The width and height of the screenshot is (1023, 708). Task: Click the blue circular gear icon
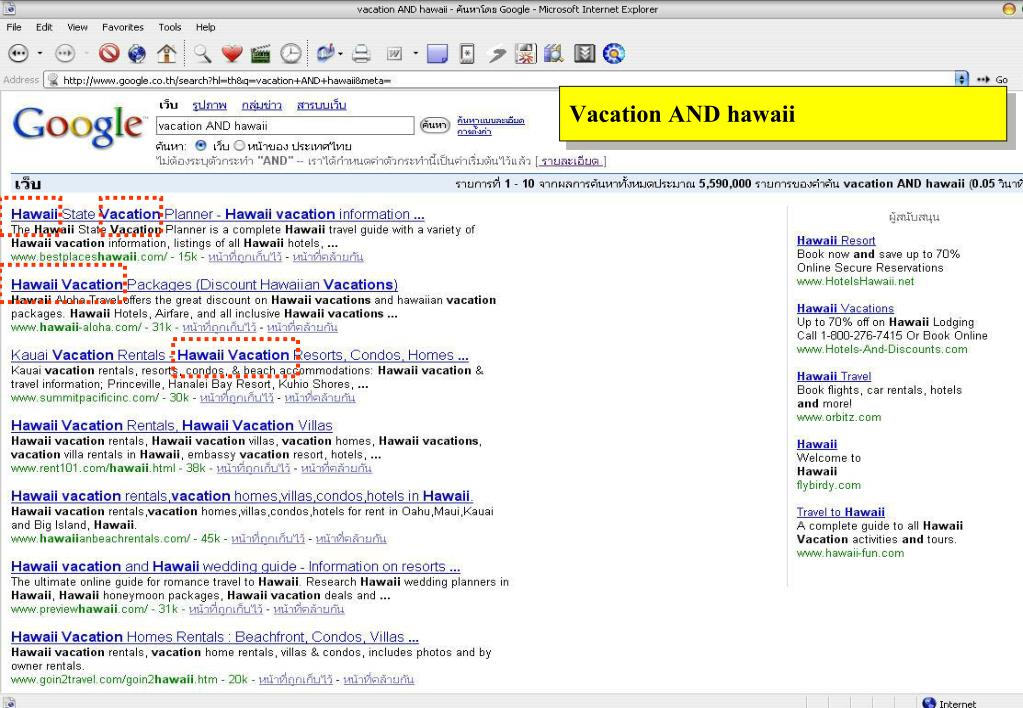point(614,53)
